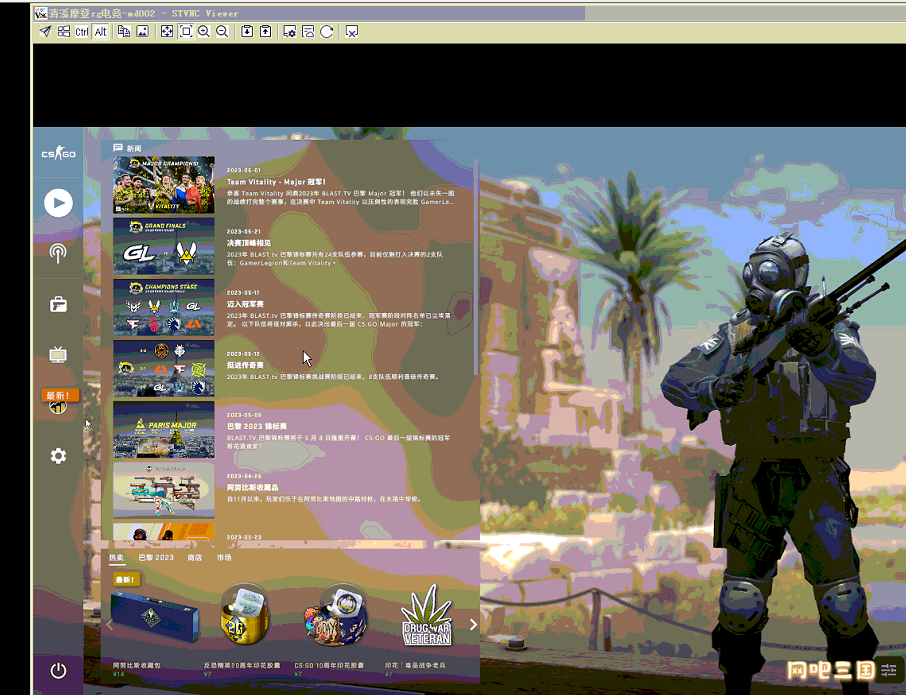This screenshot has height=695, width=906.
Task: Open the connection settings gear icon
Action: 289,31
